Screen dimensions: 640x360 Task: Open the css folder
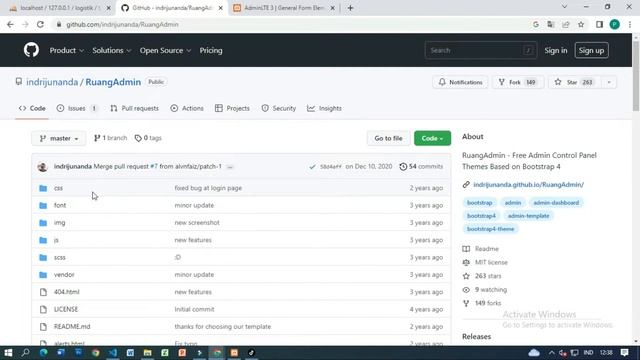pyautogui.click(x=58, y=188)
